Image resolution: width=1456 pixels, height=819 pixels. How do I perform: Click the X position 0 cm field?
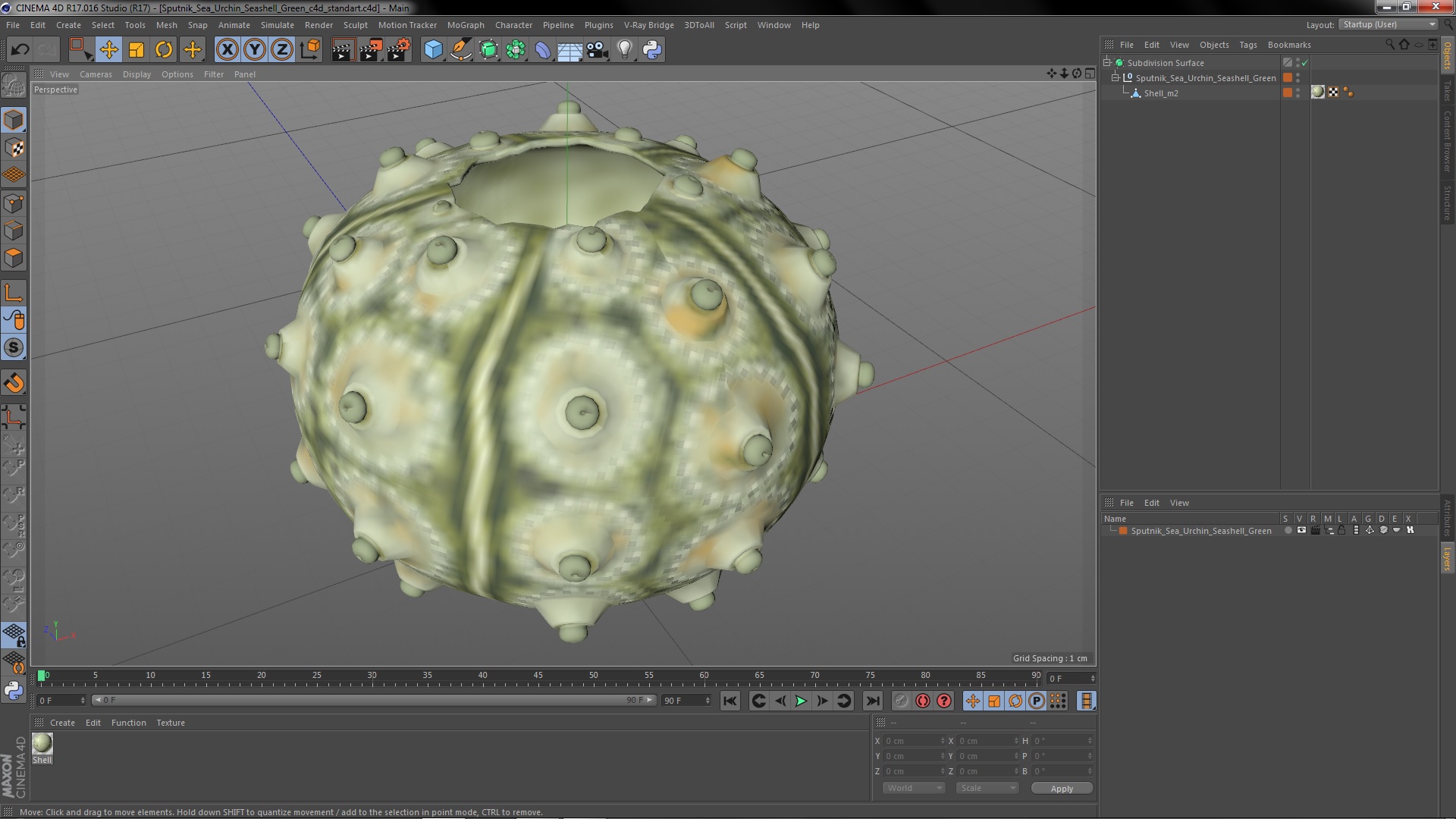tap(913, 741)
